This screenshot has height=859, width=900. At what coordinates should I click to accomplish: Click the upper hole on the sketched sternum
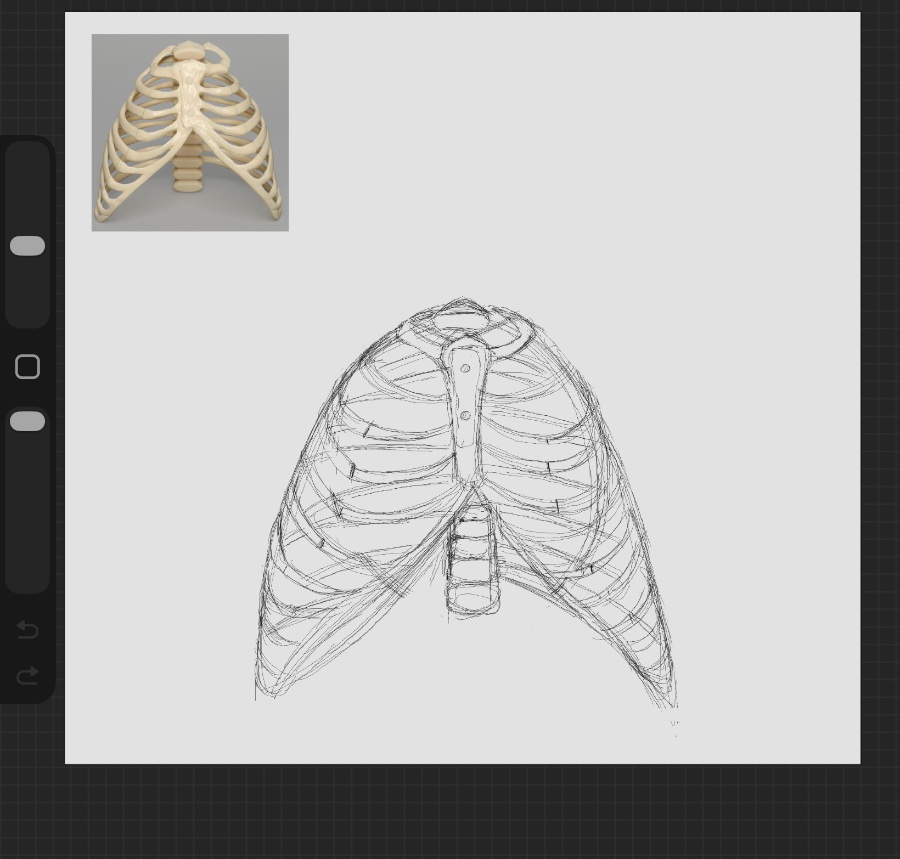coord(466,369)
